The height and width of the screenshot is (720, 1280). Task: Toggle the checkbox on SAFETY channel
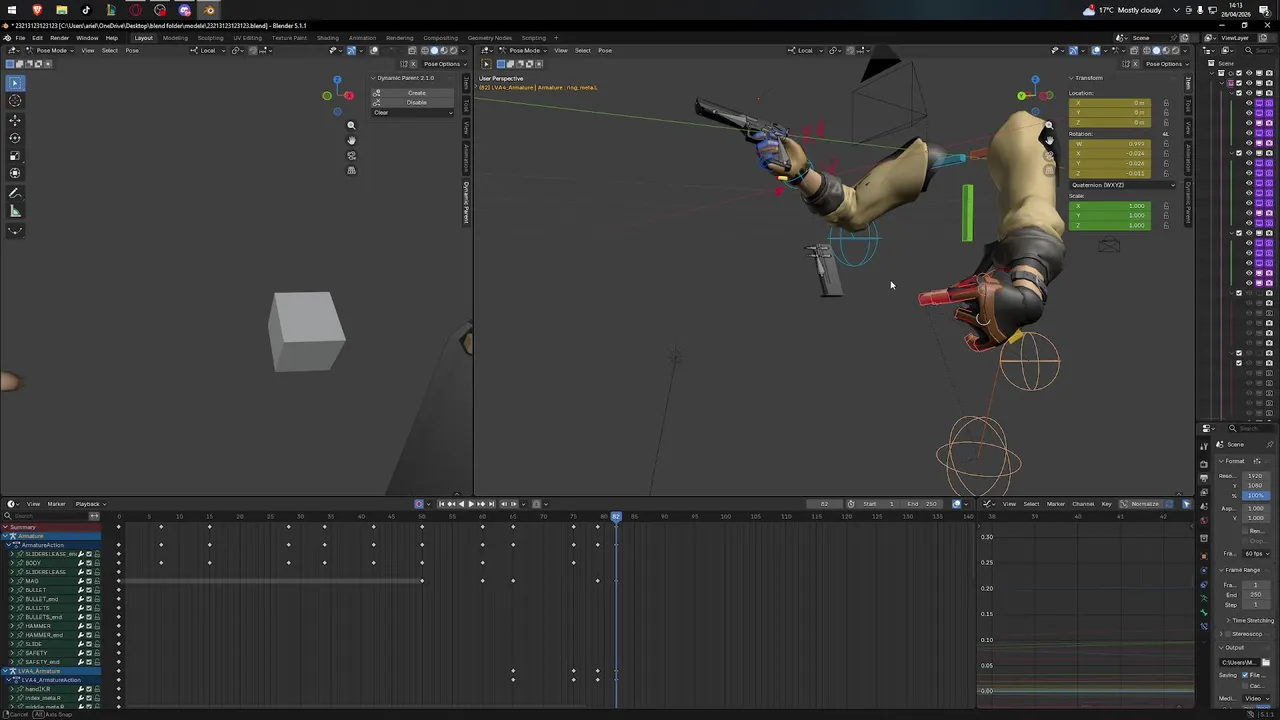click(89, 653)
